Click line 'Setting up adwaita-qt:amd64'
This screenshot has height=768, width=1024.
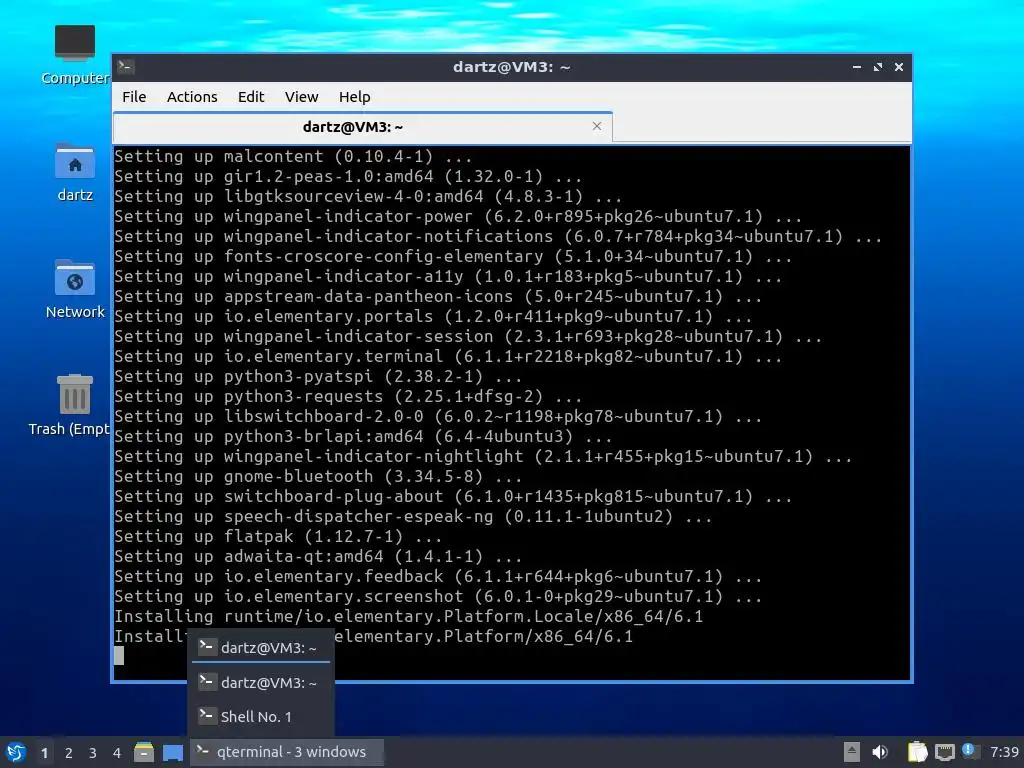coord(318,556)
